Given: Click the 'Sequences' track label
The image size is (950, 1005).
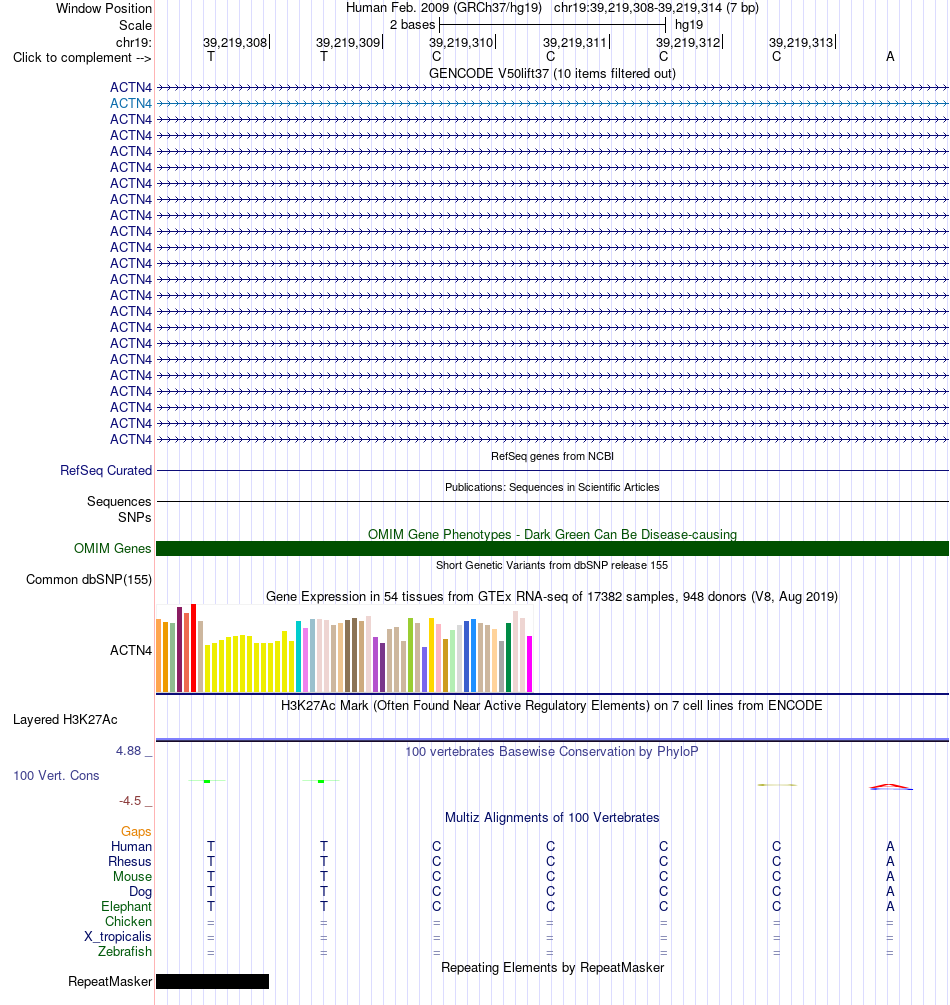Looking at the screenshot, I should 119,501.
